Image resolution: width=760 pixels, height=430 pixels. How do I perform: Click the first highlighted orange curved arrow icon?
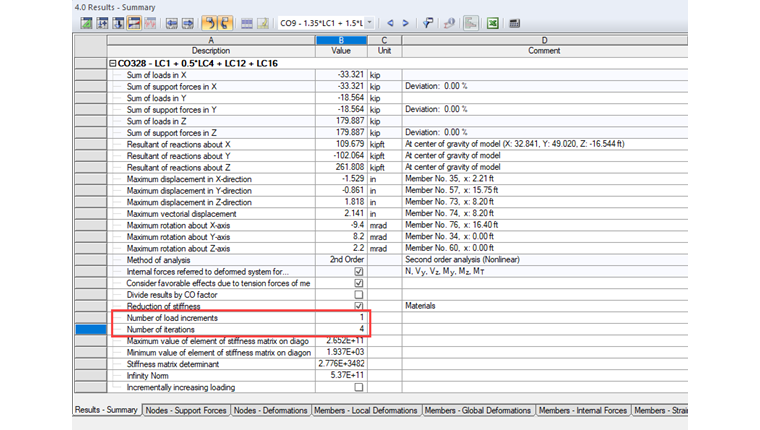coord(209,23)
